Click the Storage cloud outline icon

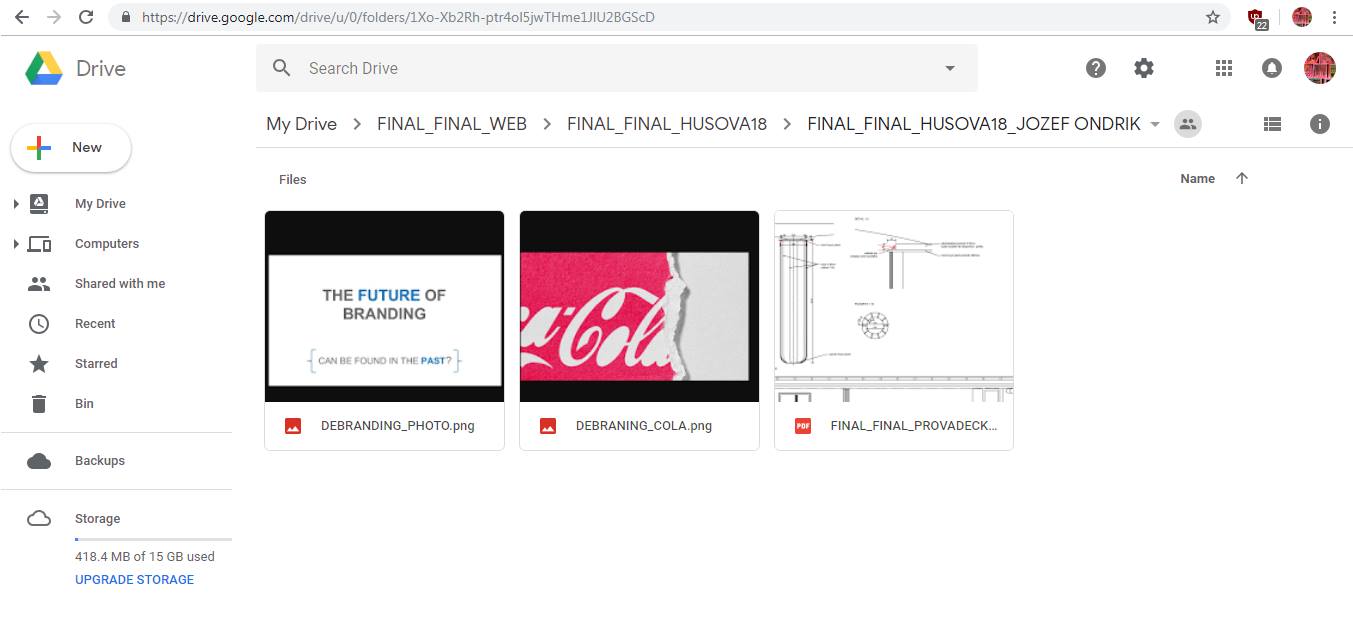point(39,518)
